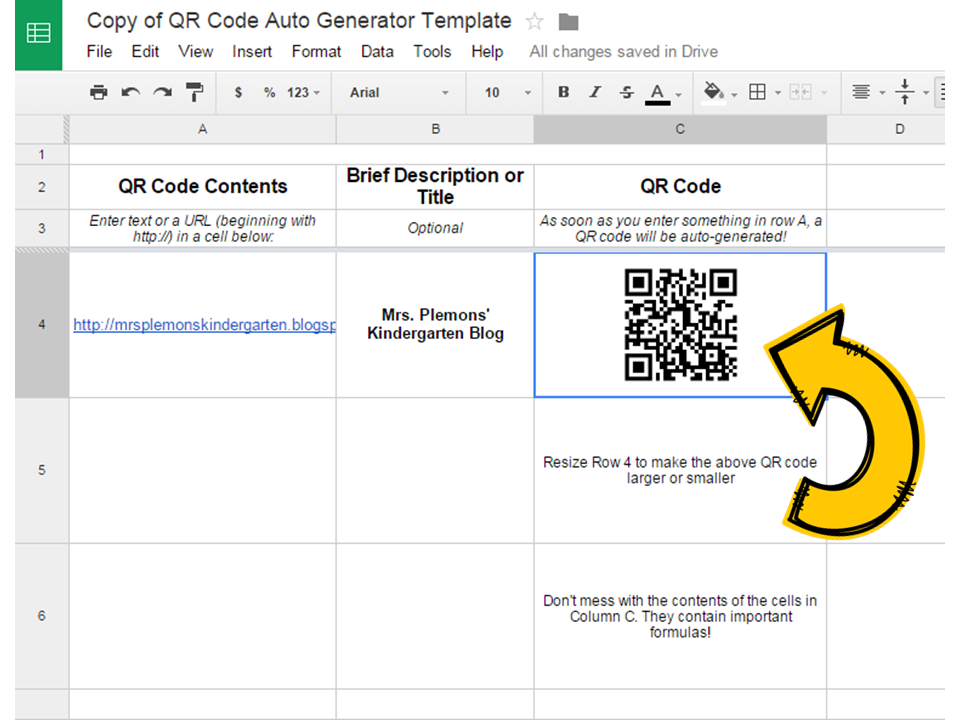Toggle bold formatting
The width and height of the screenshot is (960, 720).
point(563,92)
